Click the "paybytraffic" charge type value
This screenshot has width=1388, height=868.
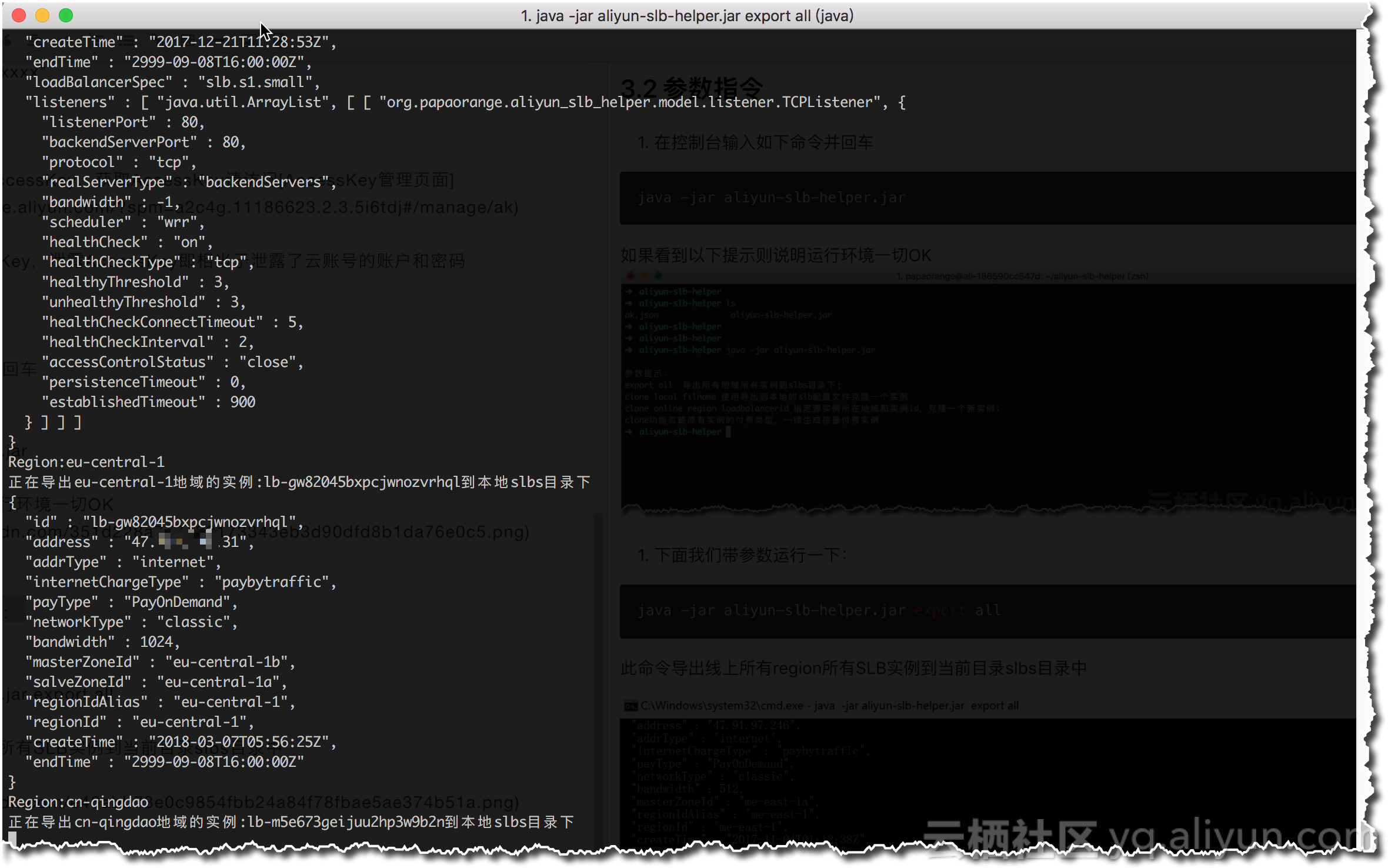[x=272, y=582]
